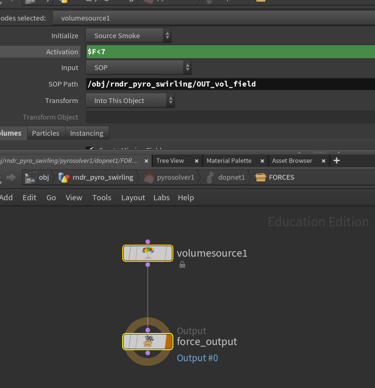
Task: Add a new pane tab with plus
Action: [x=336, y=161]
